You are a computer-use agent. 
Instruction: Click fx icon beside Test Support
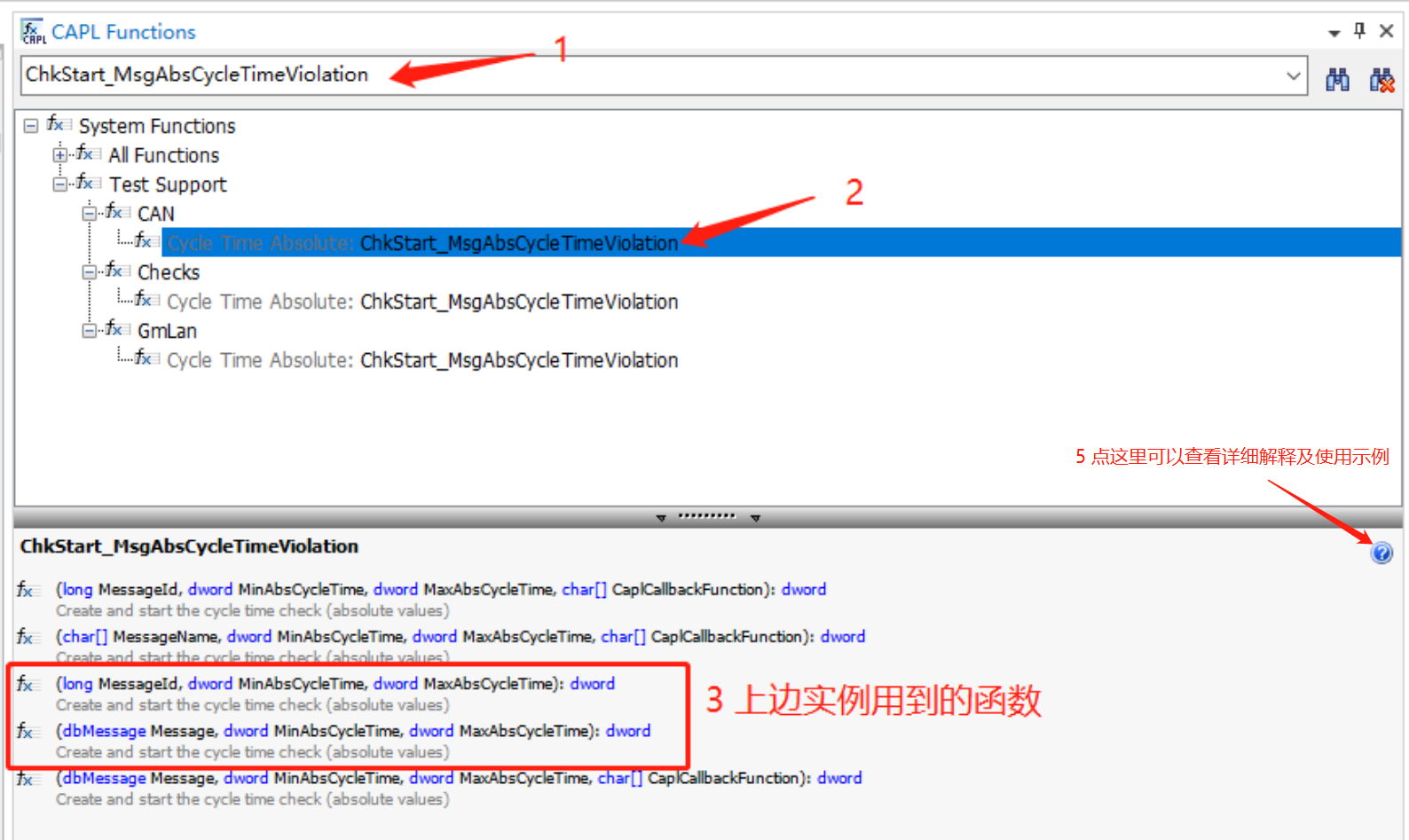coord(88,183)
